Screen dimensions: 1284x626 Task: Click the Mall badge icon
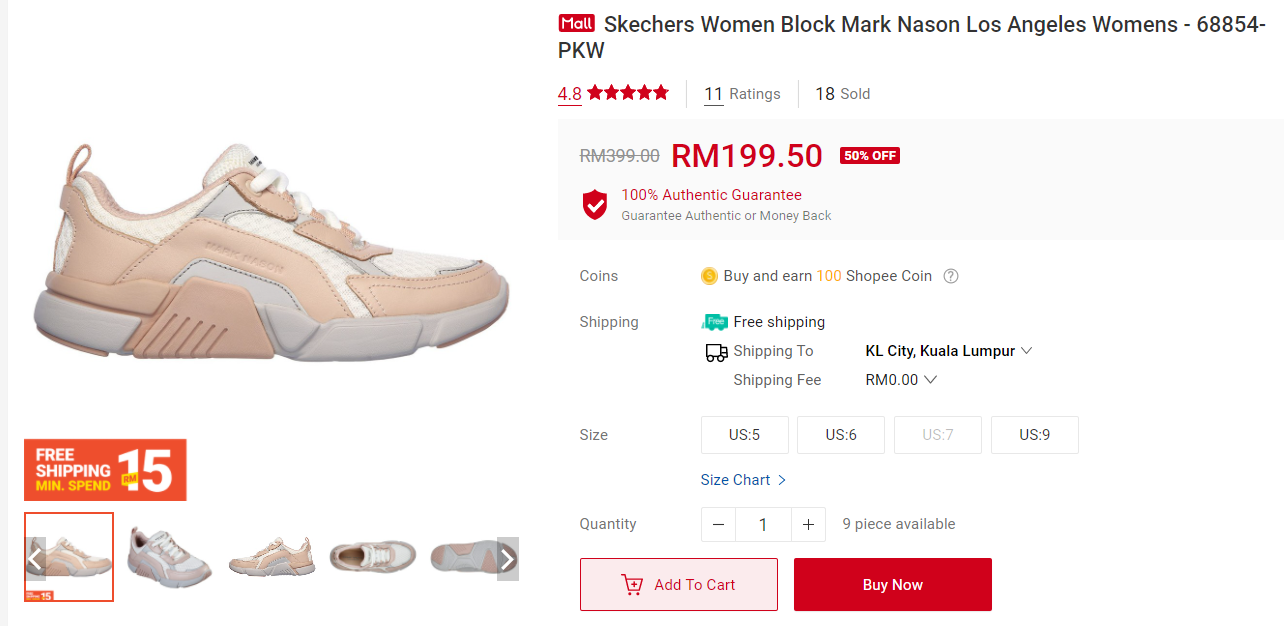pyautogui.click(x=577, y=24)
